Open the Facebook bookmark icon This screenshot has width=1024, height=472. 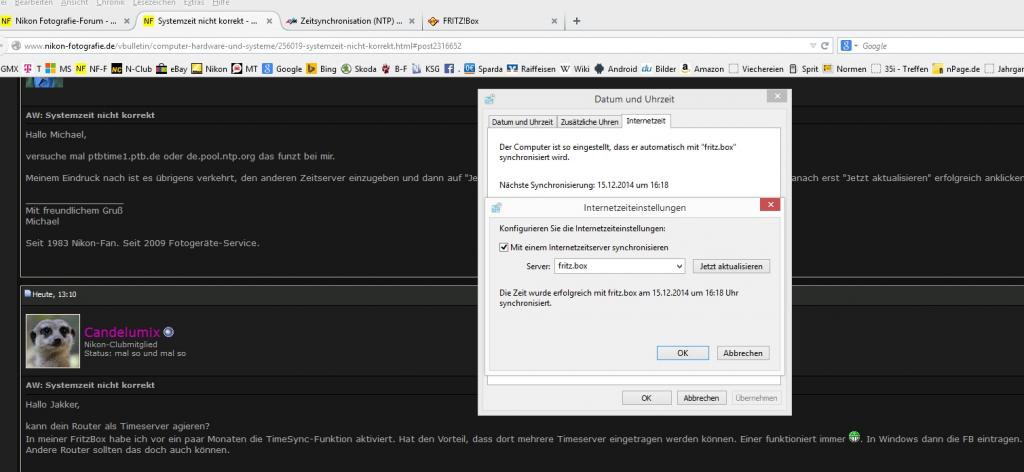pos(449,69)
